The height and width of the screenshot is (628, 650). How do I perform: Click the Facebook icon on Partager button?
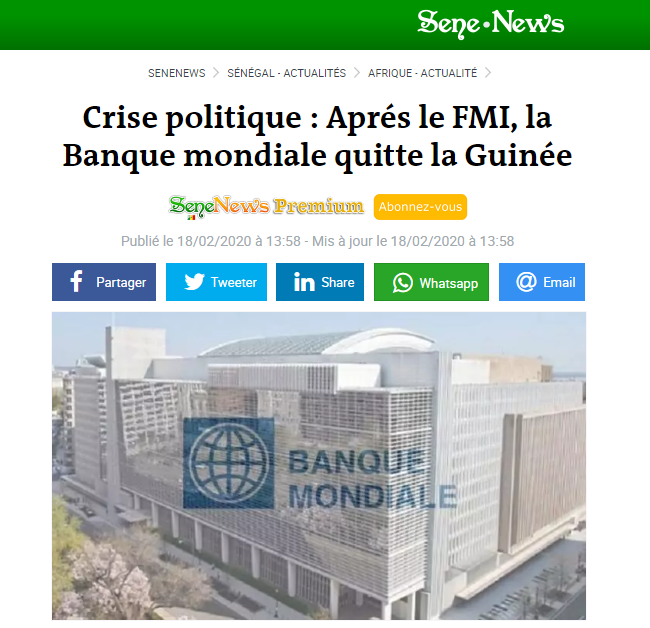tap(76, 281)
